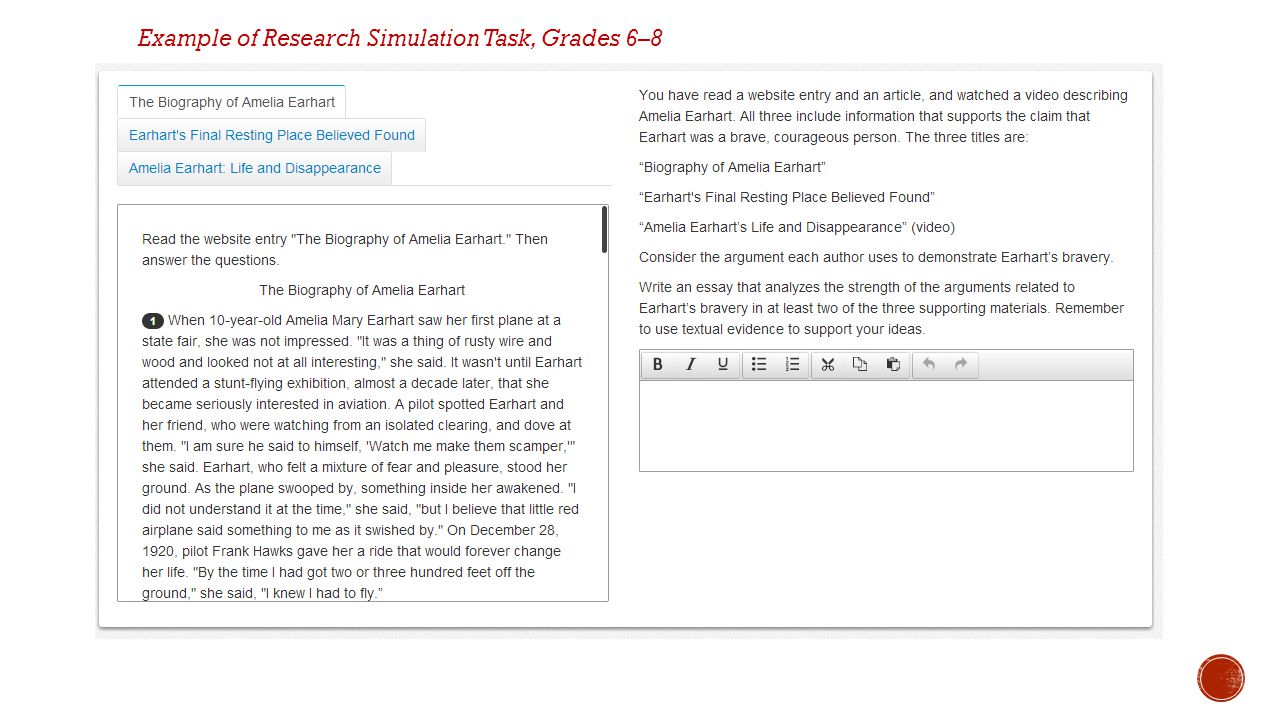Click the instruction "Read the website entry"

(345, 250)
